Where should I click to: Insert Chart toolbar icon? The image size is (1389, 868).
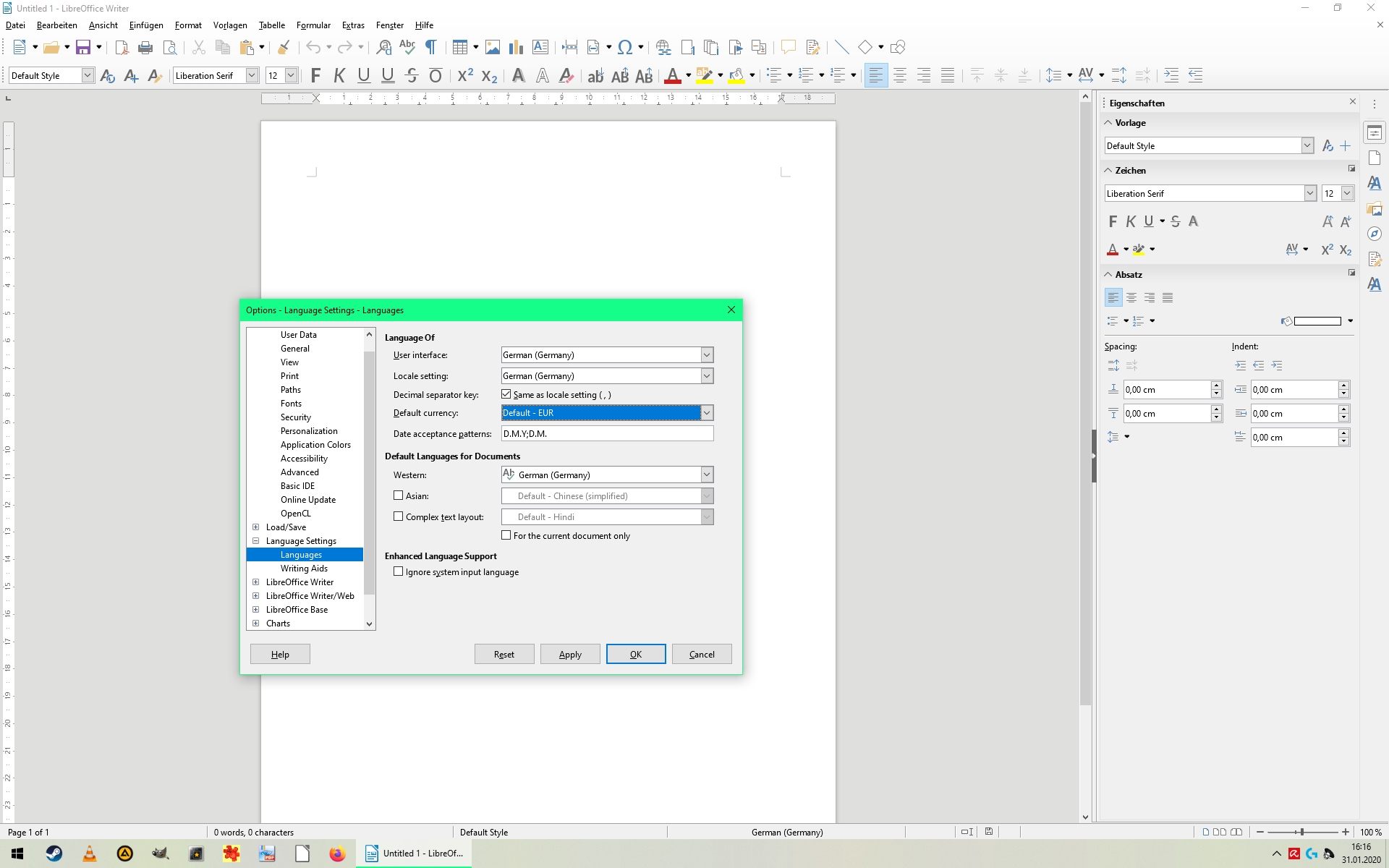click(x=516, y=48)
